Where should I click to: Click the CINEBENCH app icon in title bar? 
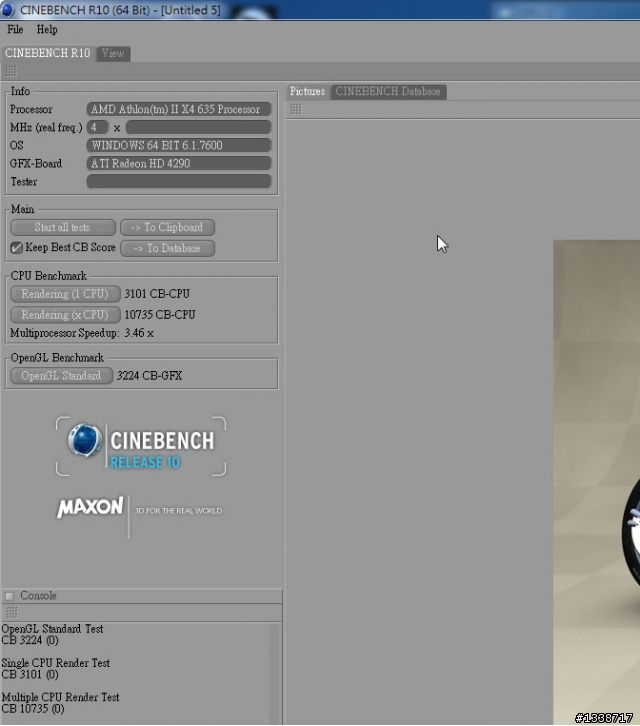[x=8, y=9]
